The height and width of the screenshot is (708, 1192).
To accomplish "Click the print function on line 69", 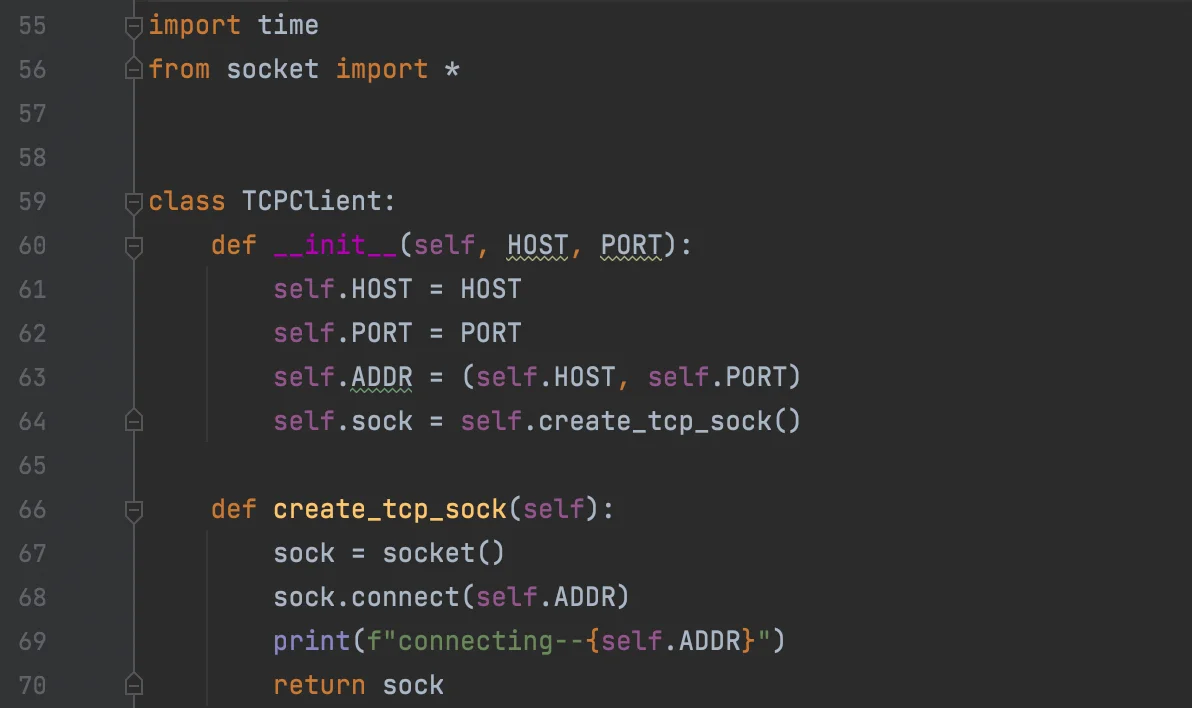I will tap(312, 642).
